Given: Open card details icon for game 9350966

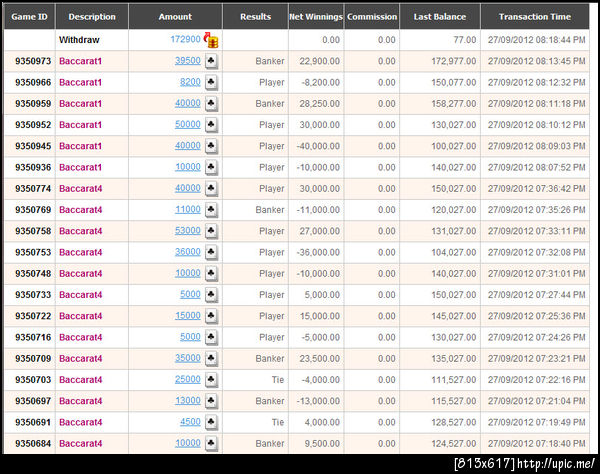Looking at the screenshot, I should pyautogui.click(x=212, y=82).
